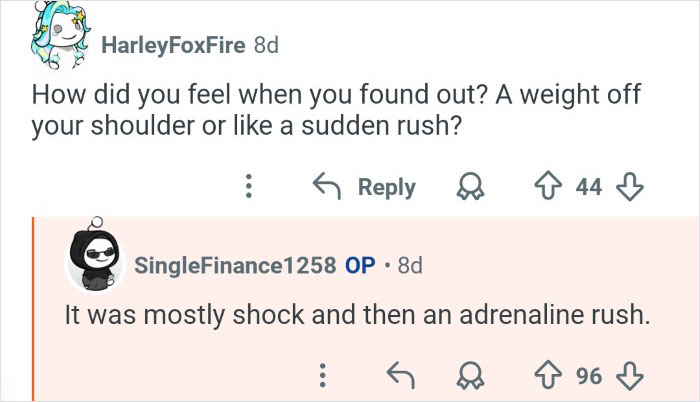The image size is (700, 402).
Task: Collapse the reply thread using the orange line
Action: [x=32, y=310]
